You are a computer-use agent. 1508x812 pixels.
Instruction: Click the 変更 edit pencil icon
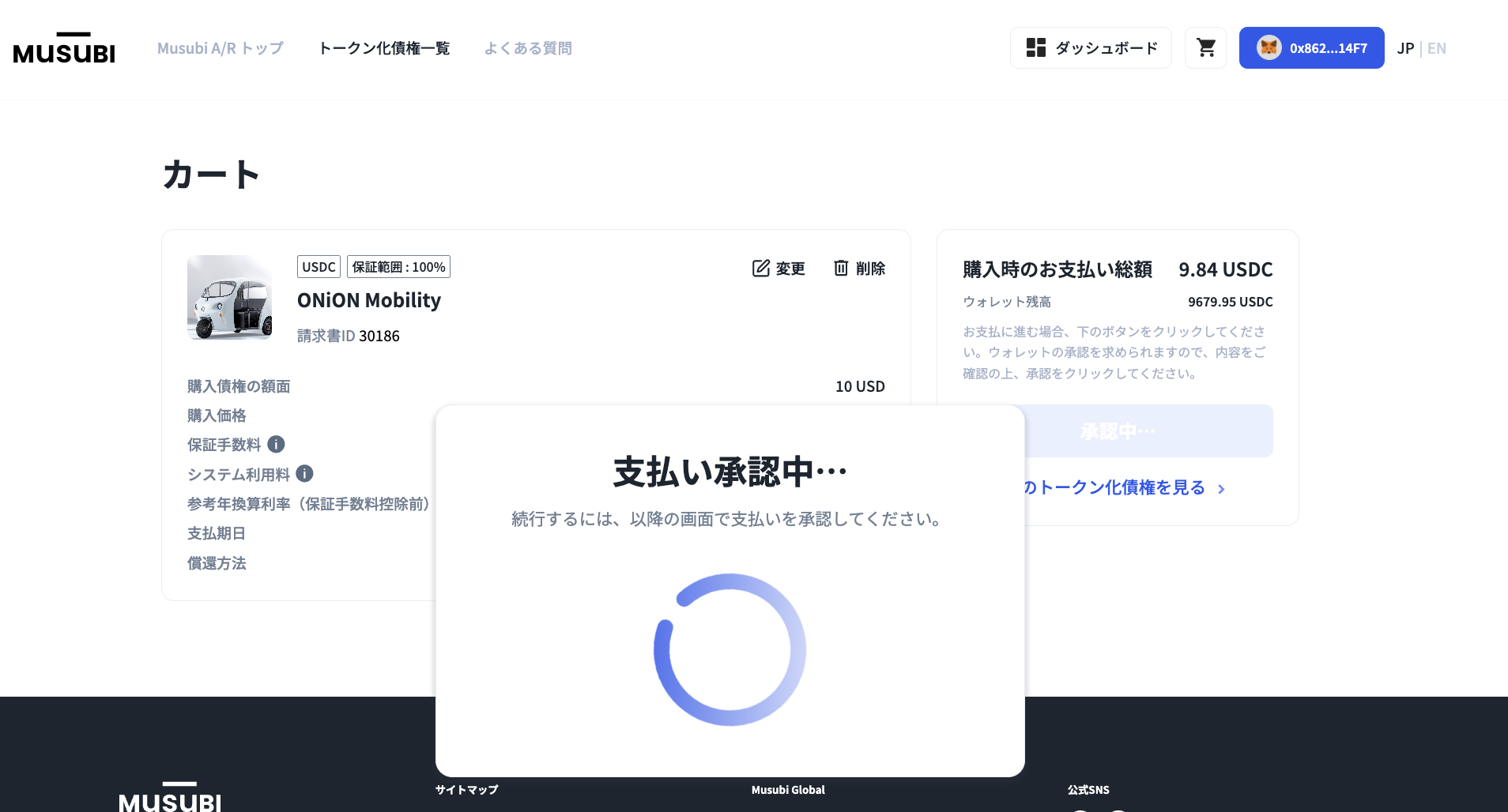(760, 269)
